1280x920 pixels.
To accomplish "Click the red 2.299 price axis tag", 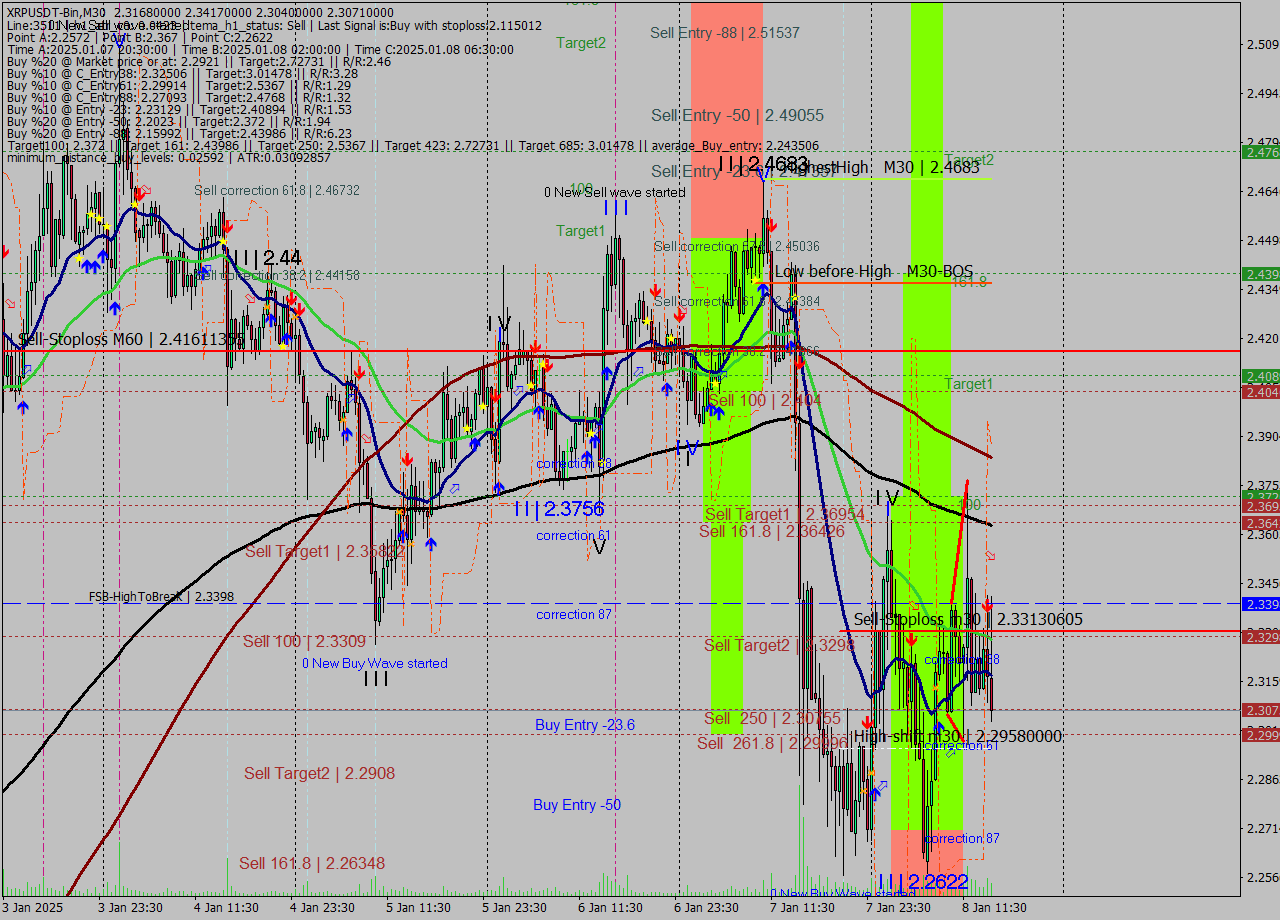I will (x=1260, y=735).
